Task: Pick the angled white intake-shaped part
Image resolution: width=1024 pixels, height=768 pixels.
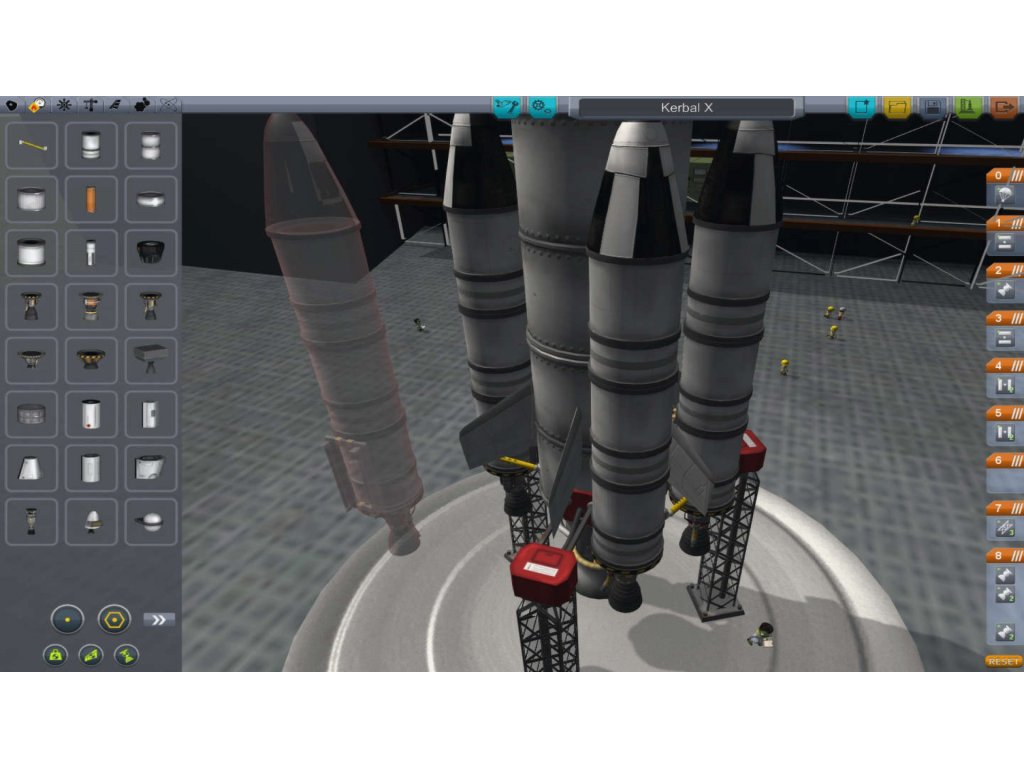Action: point(150,468)
